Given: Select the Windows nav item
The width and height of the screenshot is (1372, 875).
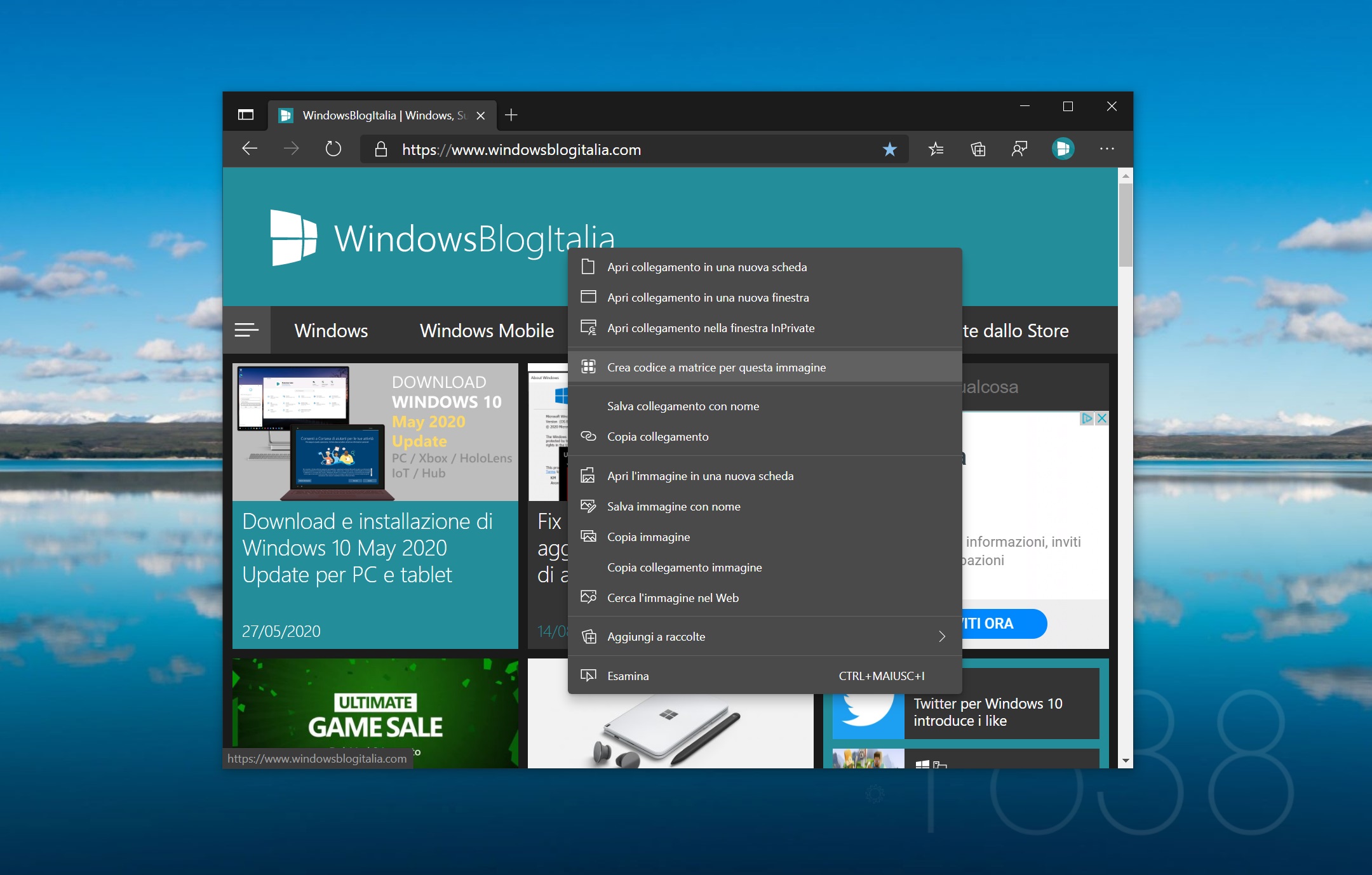Looking at the screenshot, I should click(331, 330).
